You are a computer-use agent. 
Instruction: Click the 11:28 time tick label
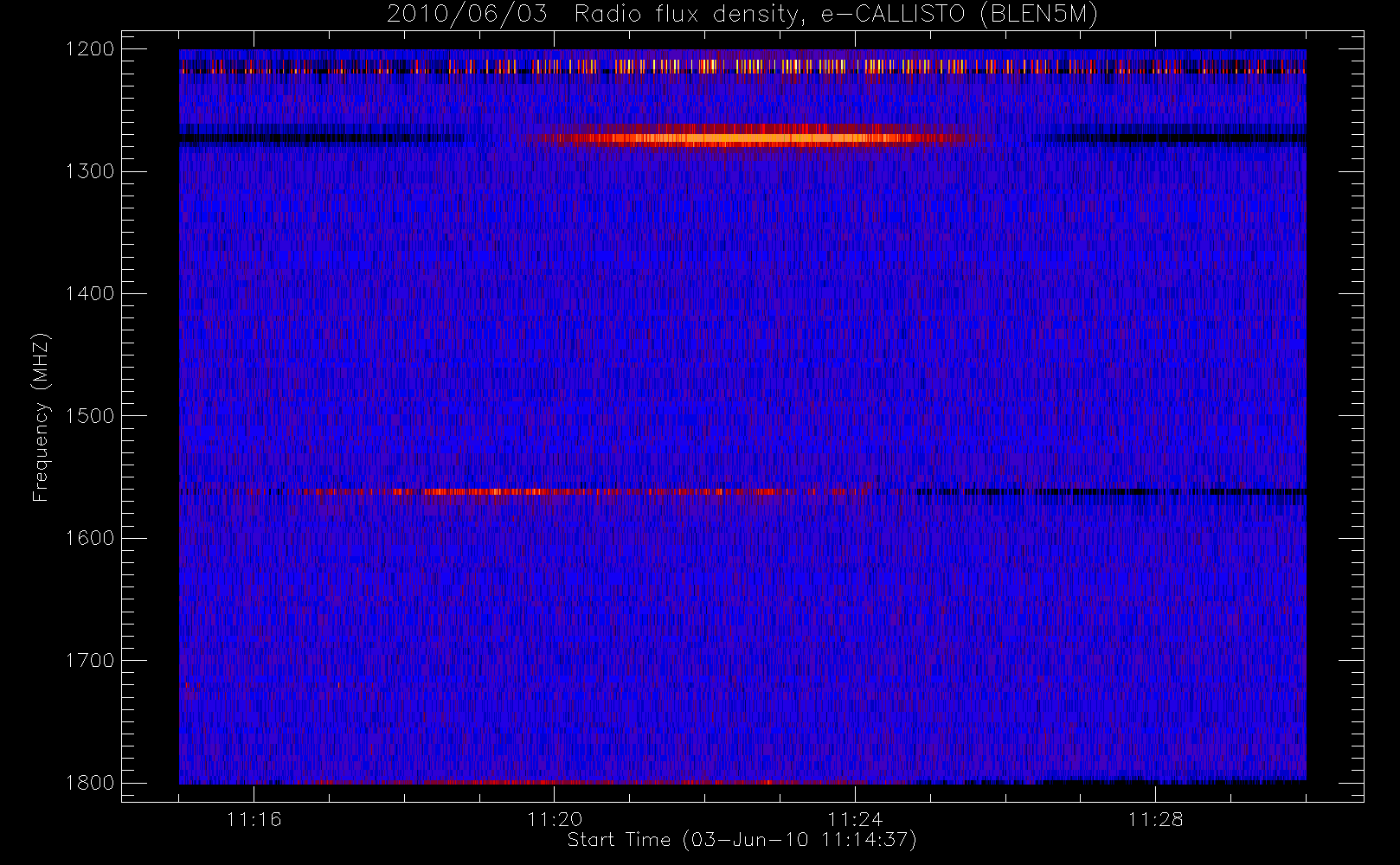1156,819
